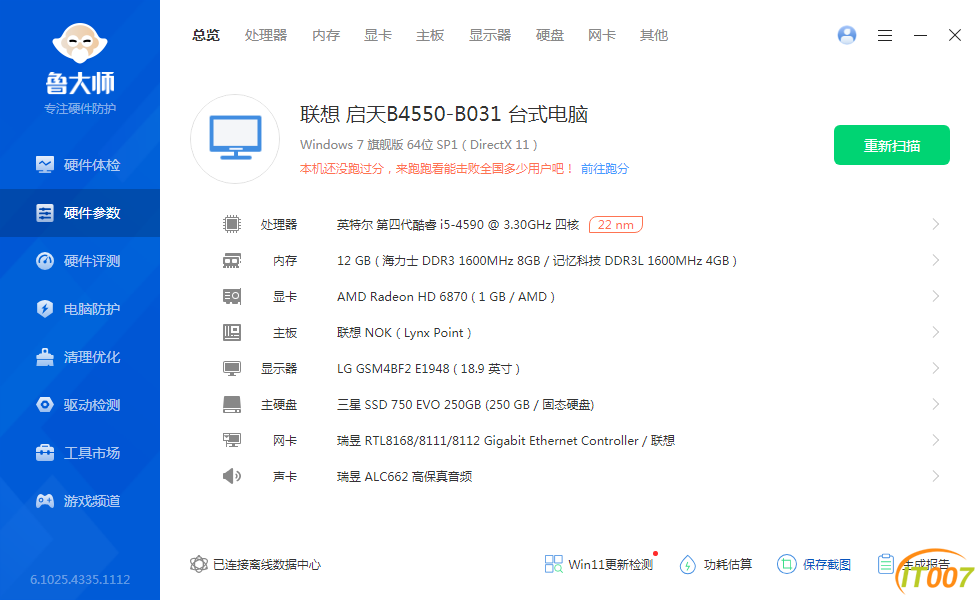This screenshot has width=980, height=600.
Task: Open the hamburger main menu icon
Action: pos(885,35)
